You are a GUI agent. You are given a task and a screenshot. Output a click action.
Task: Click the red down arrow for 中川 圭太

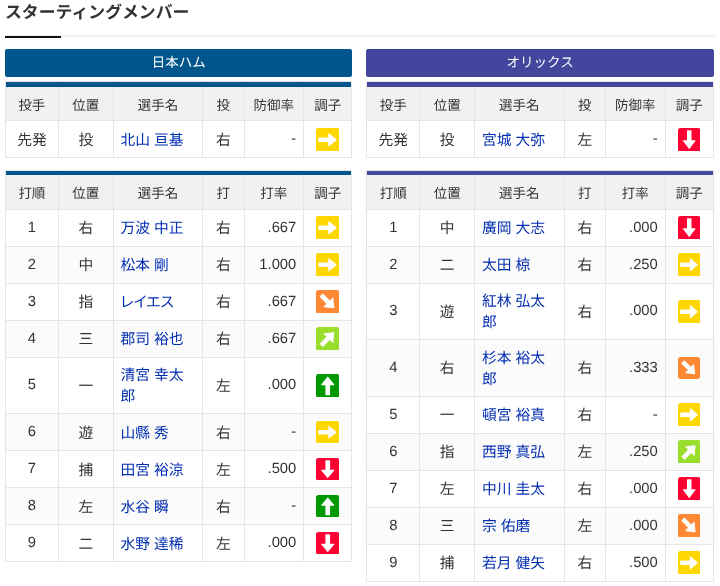[689, 489]
